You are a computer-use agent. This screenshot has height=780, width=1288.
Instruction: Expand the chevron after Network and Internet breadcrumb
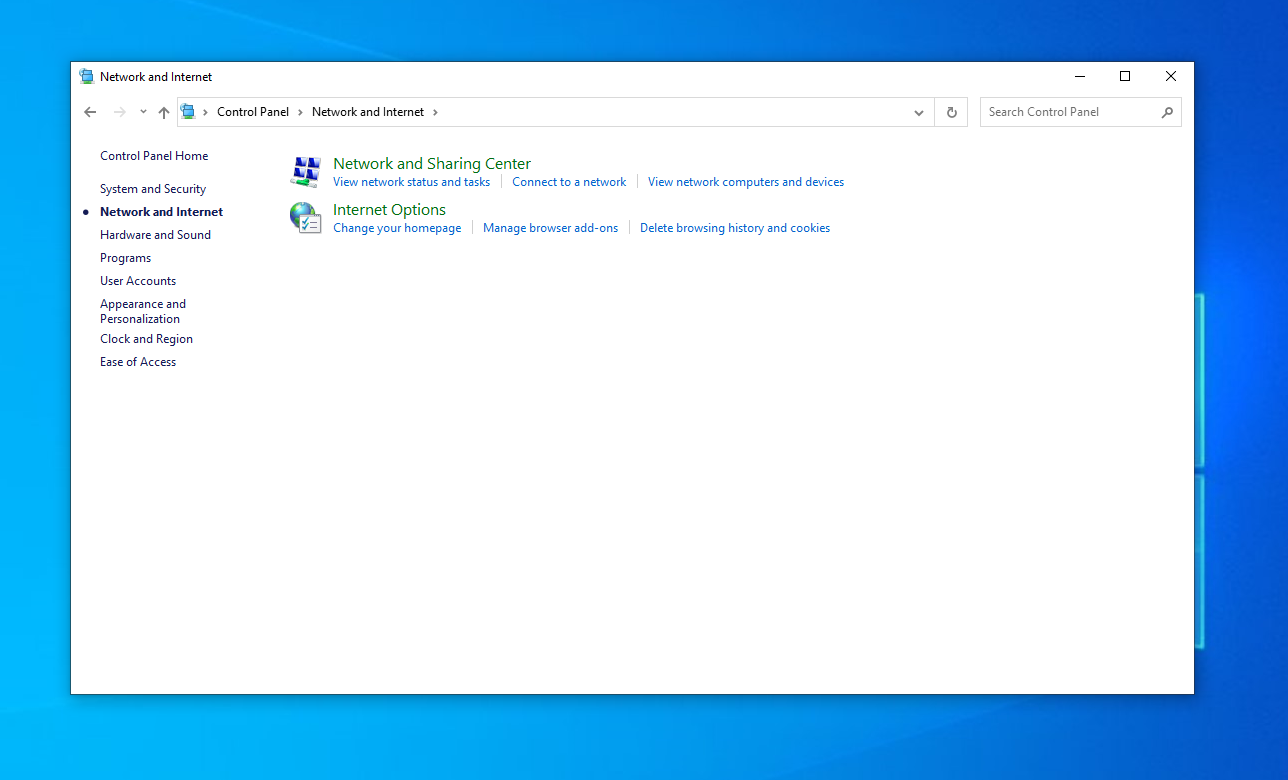(435, 112)
